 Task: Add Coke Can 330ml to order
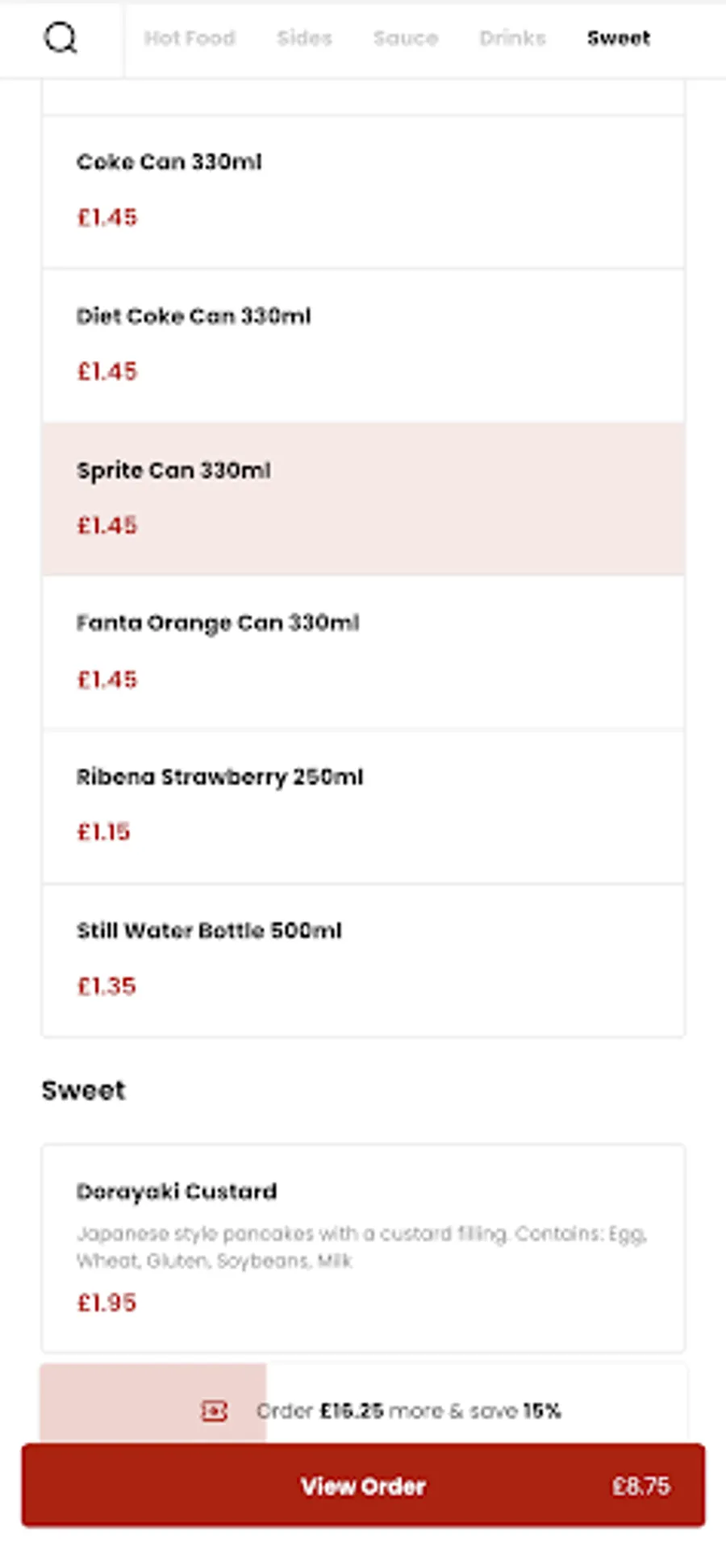[x=363, y=191]
